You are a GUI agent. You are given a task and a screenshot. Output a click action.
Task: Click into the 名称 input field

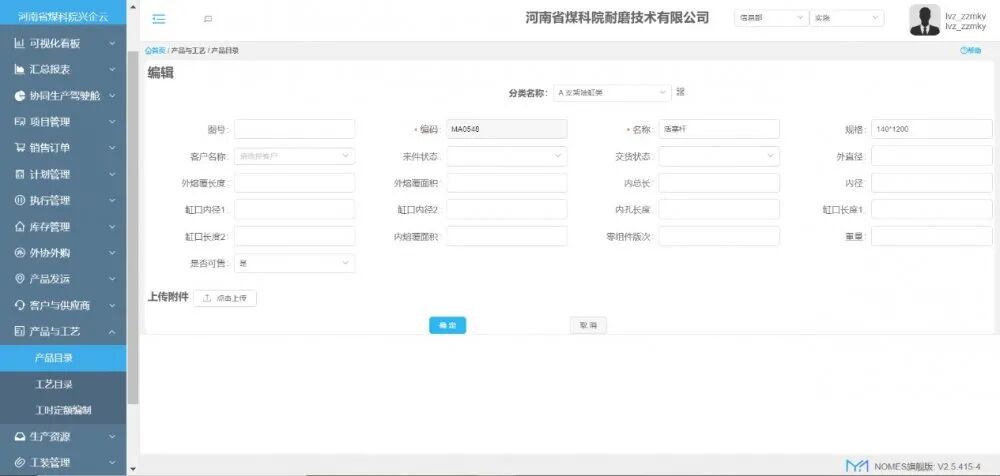719,129
